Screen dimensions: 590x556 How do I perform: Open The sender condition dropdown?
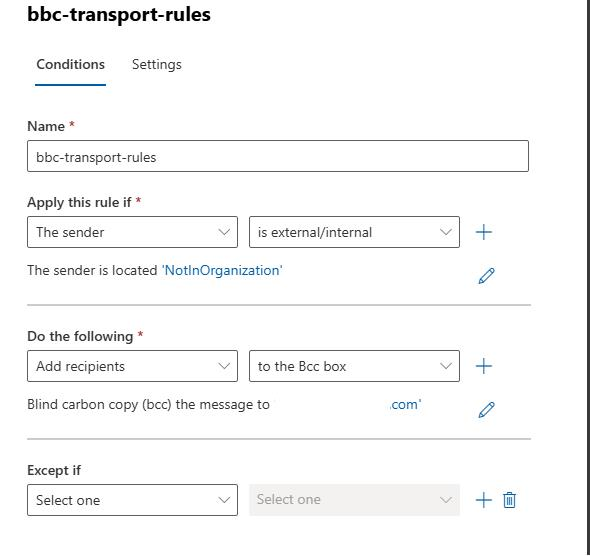point(132,232)
